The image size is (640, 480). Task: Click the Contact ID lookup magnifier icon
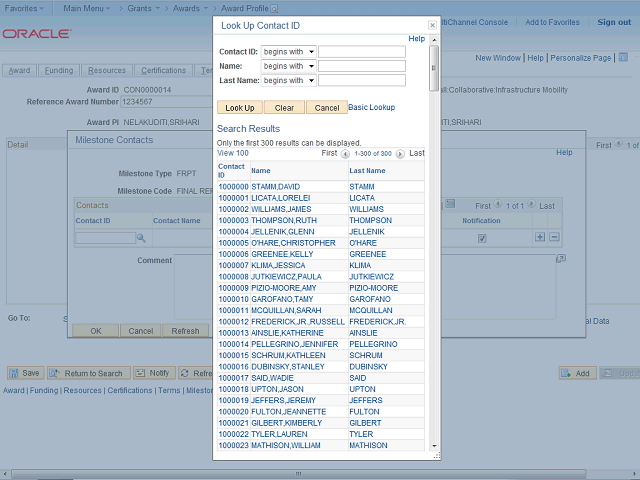(x=141, y=237)
